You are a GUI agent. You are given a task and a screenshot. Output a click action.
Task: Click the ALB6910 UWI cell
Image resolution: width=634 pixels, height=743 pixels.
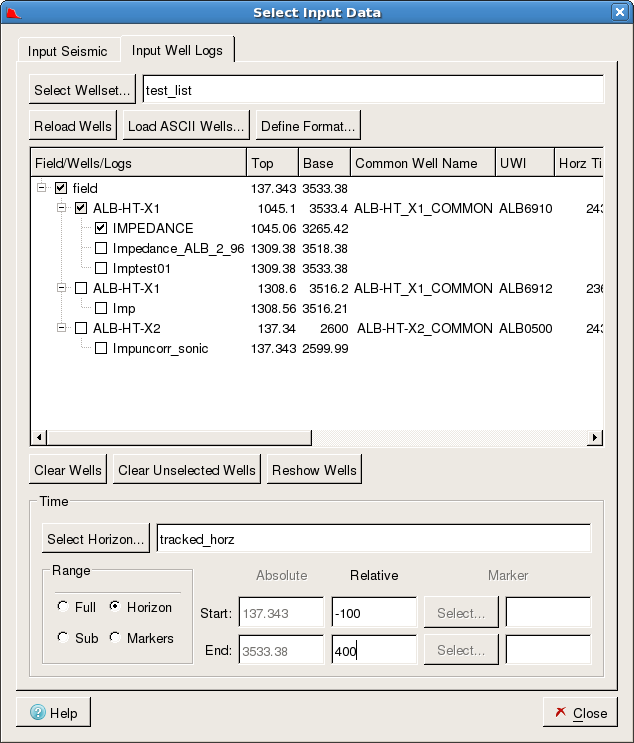pyautogui.click(x=525, y=208)
